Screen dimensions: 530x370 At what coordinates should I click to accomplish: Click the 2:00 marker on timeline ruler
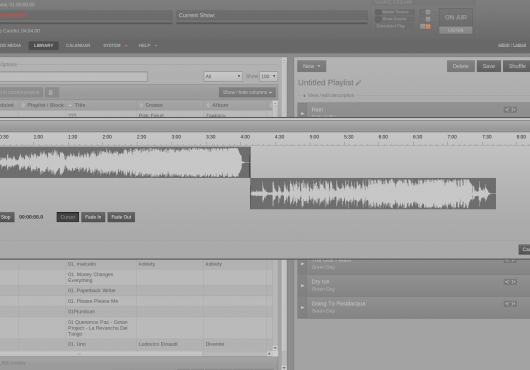(107, 137)
